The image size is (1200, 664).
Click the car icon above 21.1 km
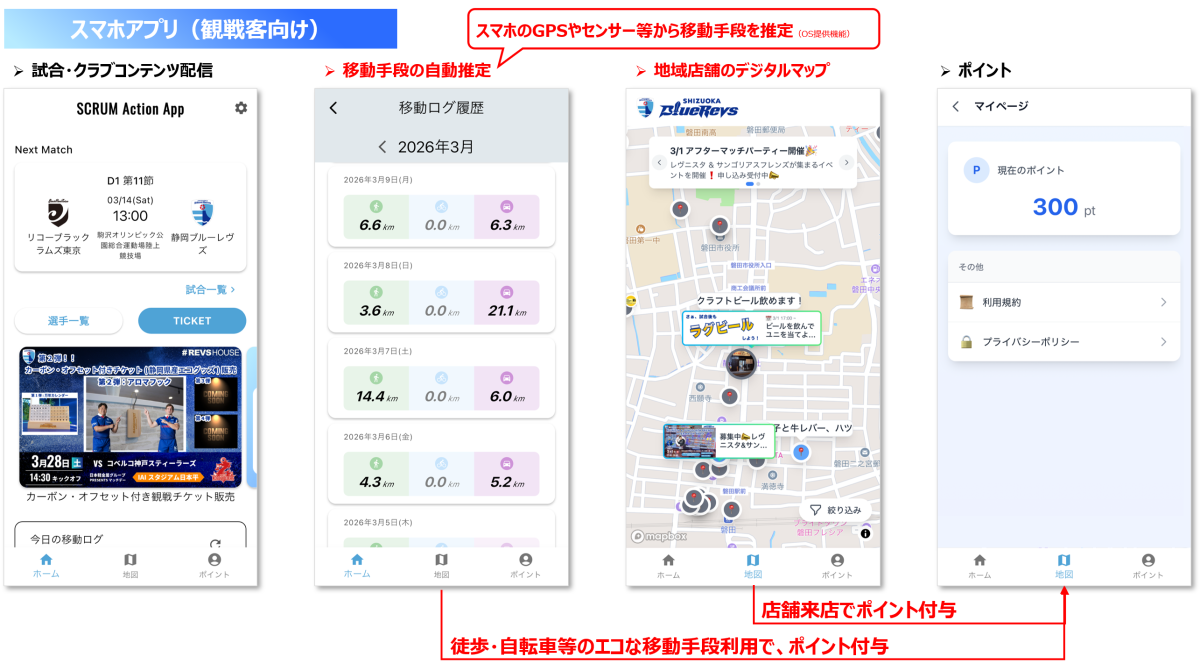point(507,292)
